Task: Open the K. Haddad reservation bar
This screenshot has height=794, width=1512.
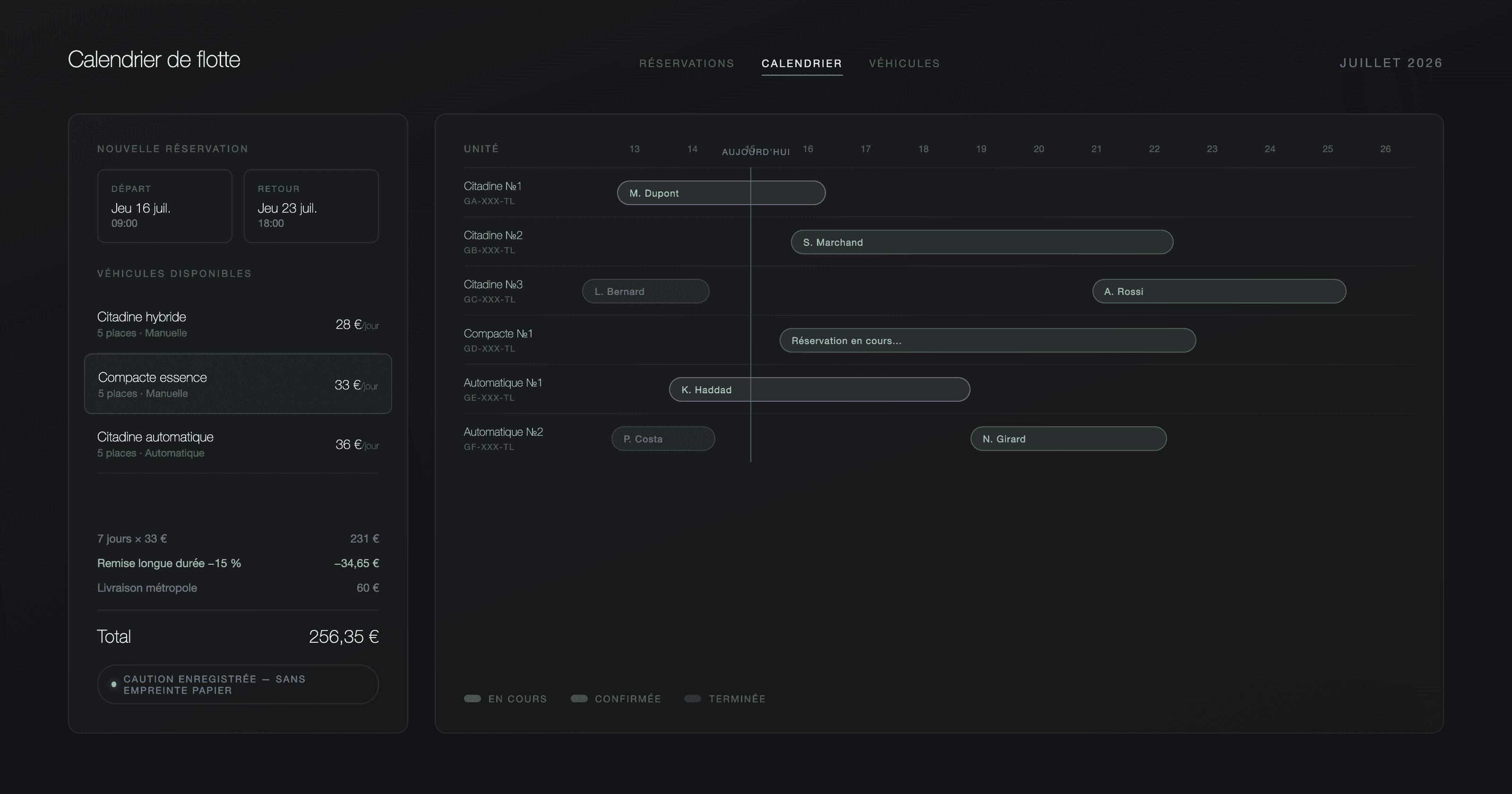Action: [x=819, y=389]
